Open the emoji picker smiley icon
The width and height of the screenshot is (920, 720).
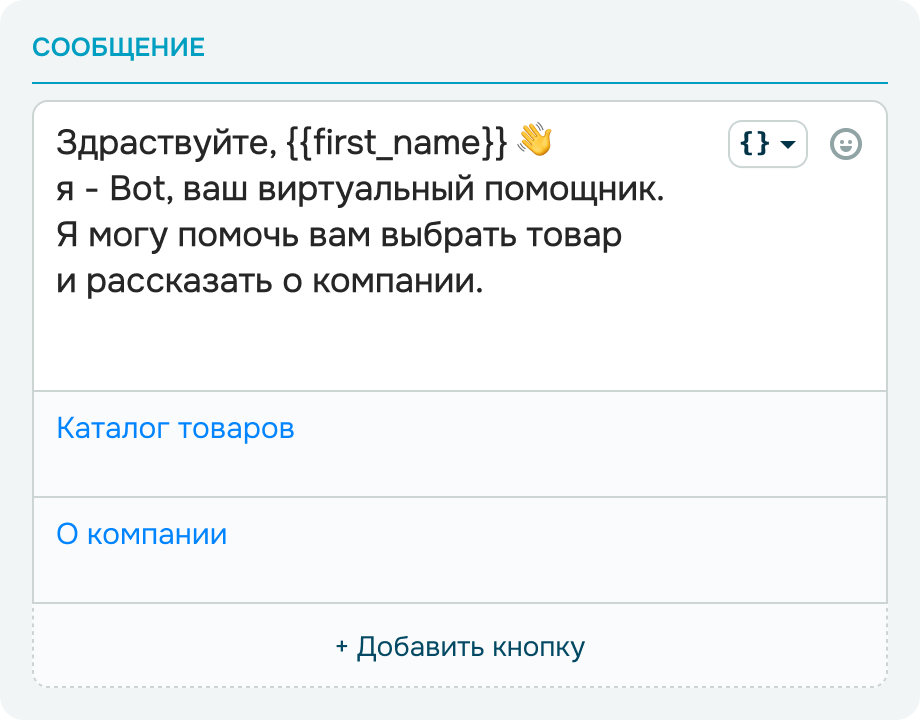coord(846,145)
